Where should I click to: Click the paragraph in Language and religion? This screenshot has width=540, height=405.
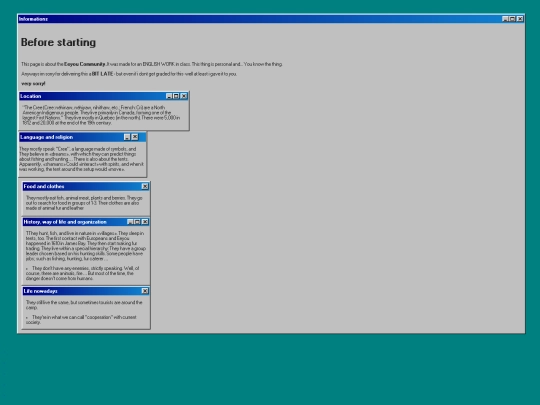[x=82, y=159]
